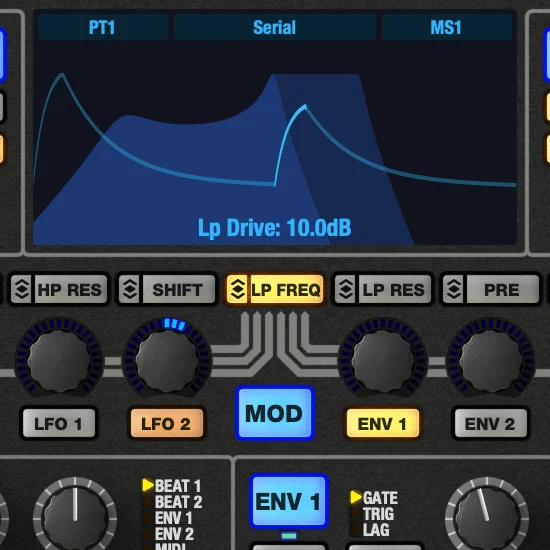Open the Serial routing selector
The width and height of the screenshot is (550, 550).
click(x=275, y=27)
